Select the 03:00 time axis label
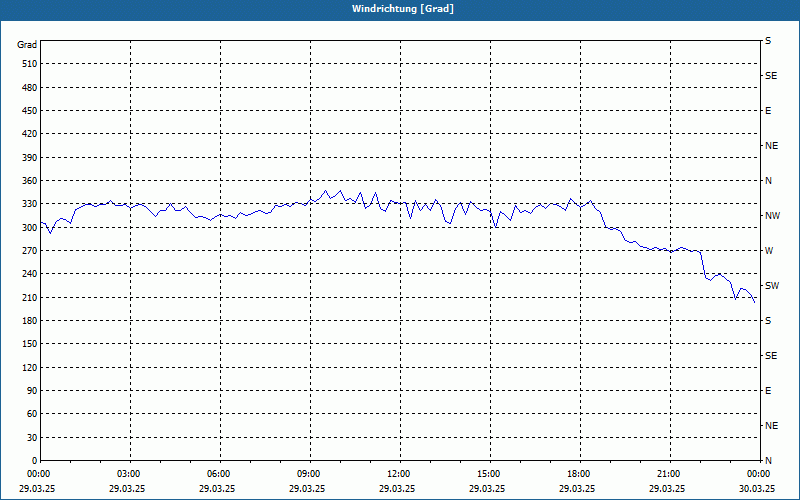 pos(128,474)
